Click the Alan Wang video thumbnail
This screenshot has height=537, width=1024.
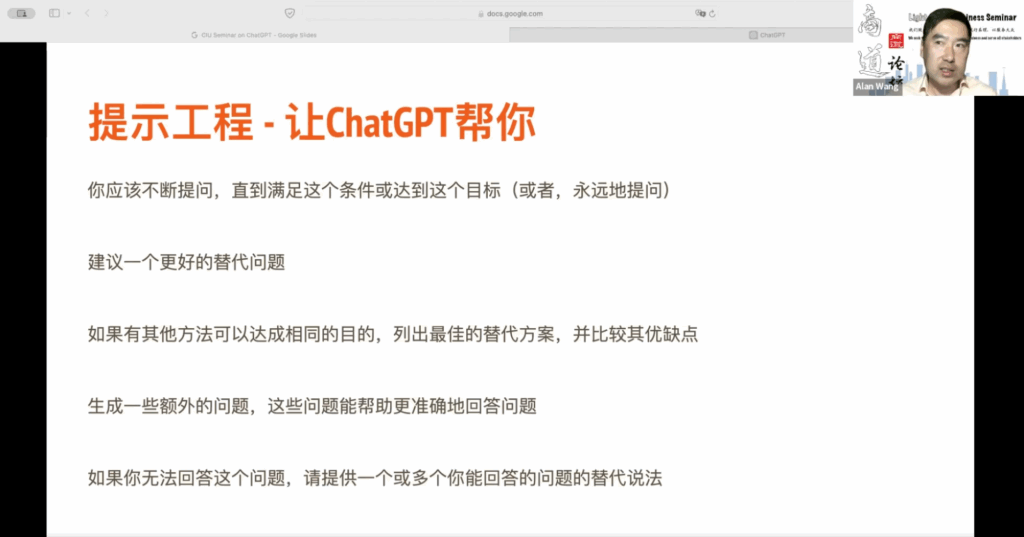pyautogui.click(x=938, y=48)
